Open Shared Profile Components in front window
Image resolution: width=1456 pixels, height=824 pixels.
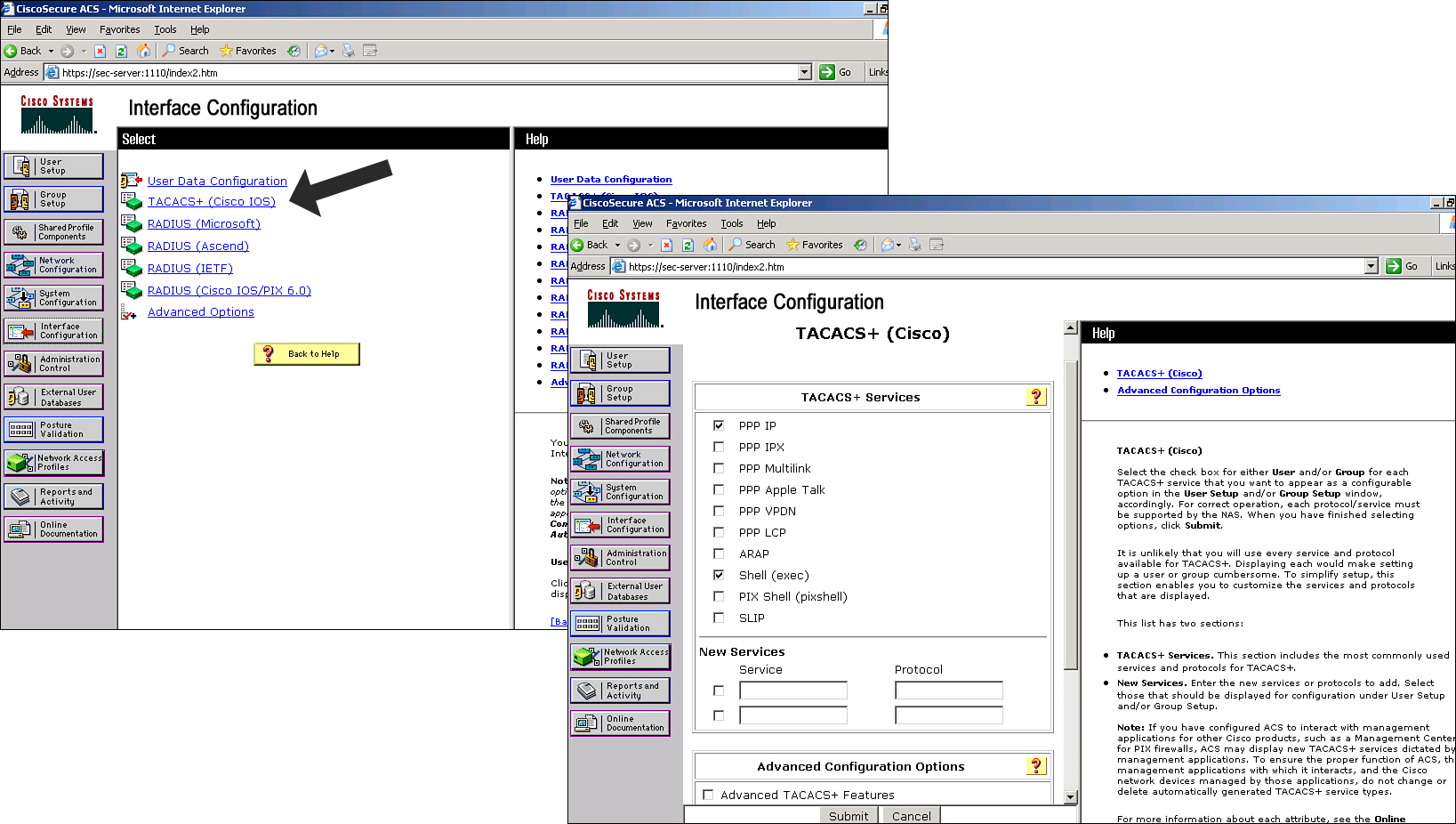click(x=620, y=426)
